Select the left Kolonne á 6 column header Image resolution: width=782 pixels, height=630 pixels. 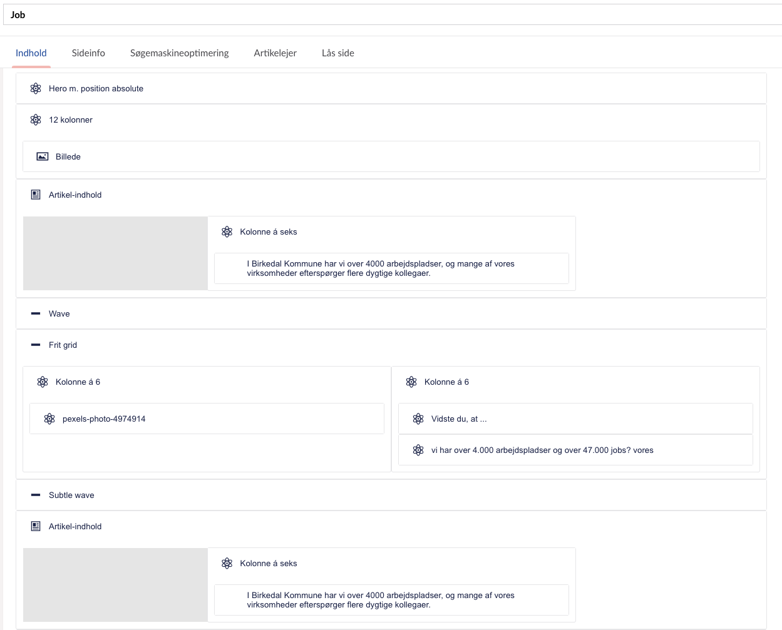78,382
